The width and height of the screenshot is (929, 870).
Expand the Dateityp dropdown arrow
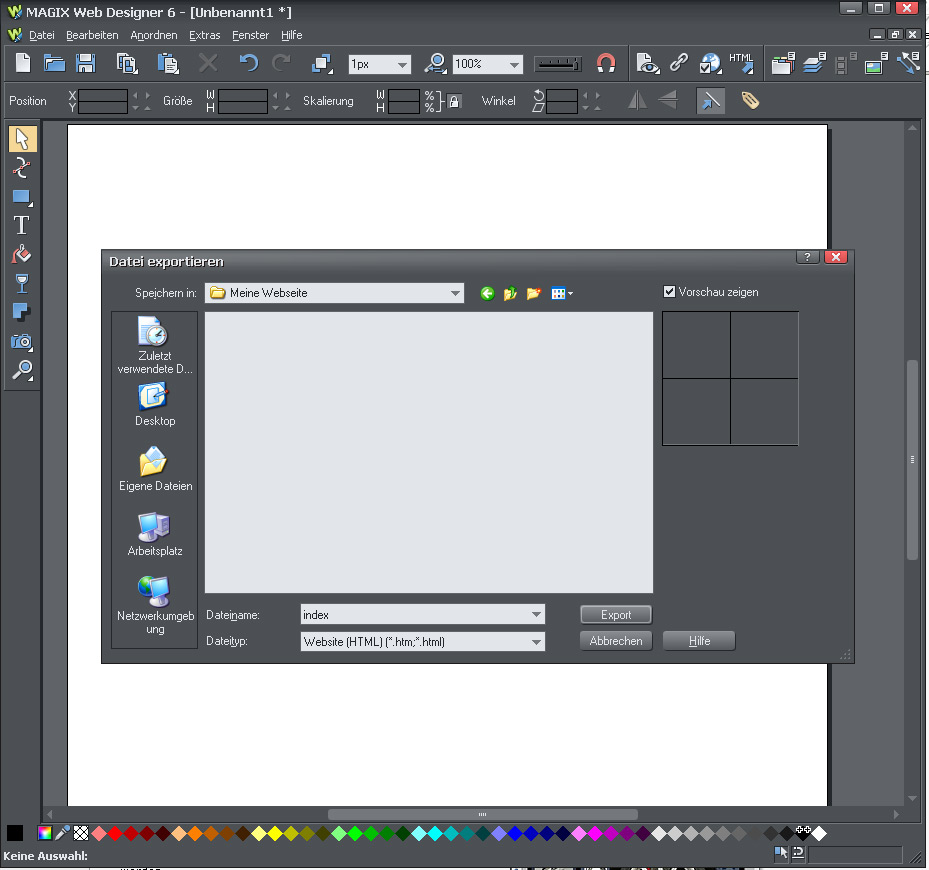coord(536,642)
